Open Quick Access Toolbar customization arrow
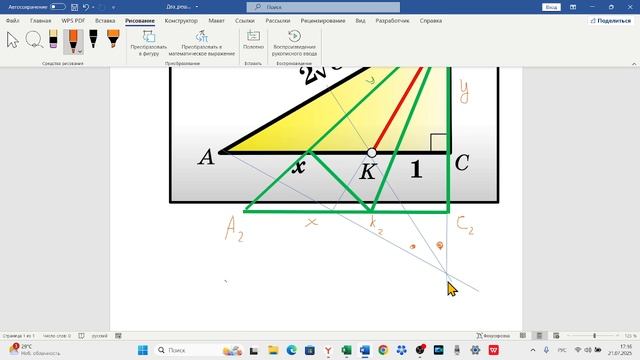640x360 pixels. [x=113, y=7]
